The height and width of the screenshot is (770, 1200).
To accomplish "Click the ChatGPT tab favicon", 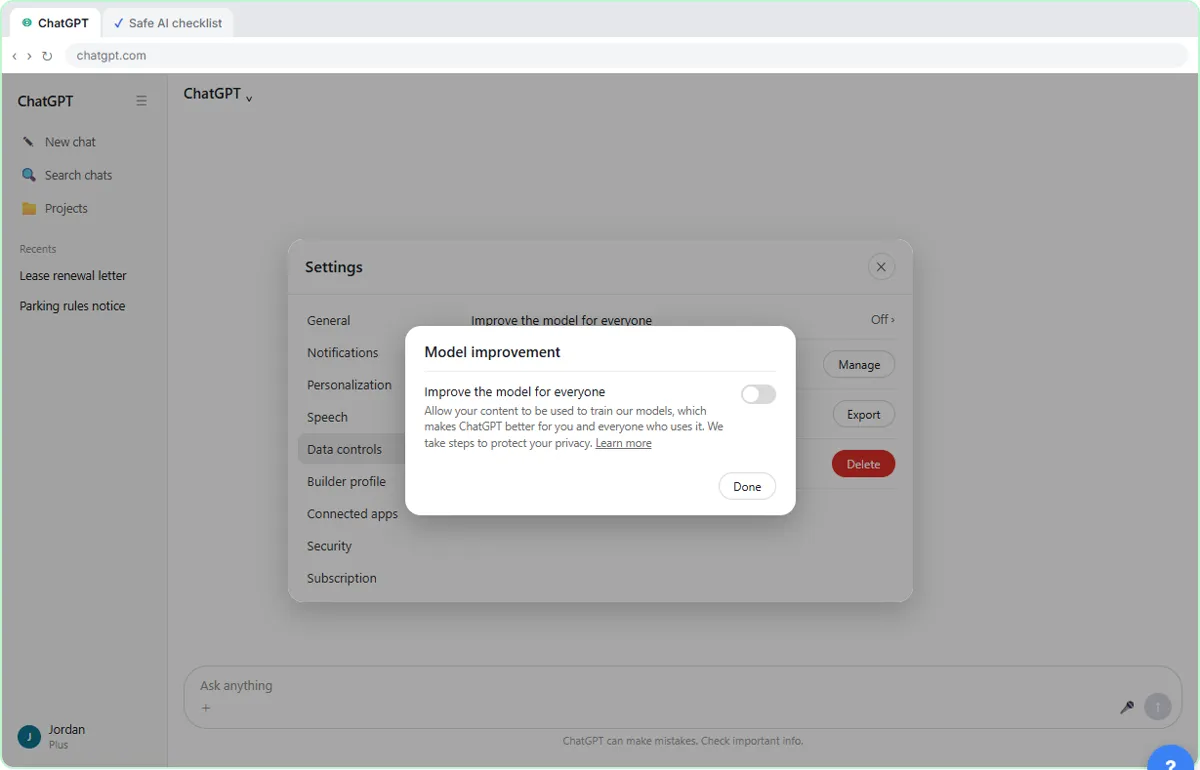I will (x=27, y=23).
